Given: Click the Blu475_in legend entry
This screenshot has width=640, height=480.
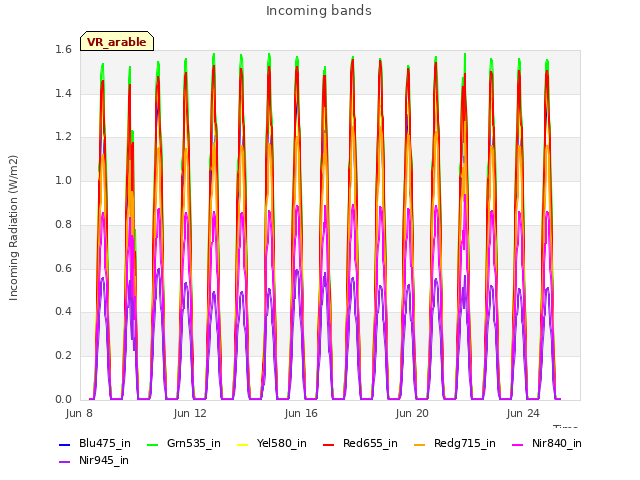Looking at the screenshot, I should pos(95,444).
